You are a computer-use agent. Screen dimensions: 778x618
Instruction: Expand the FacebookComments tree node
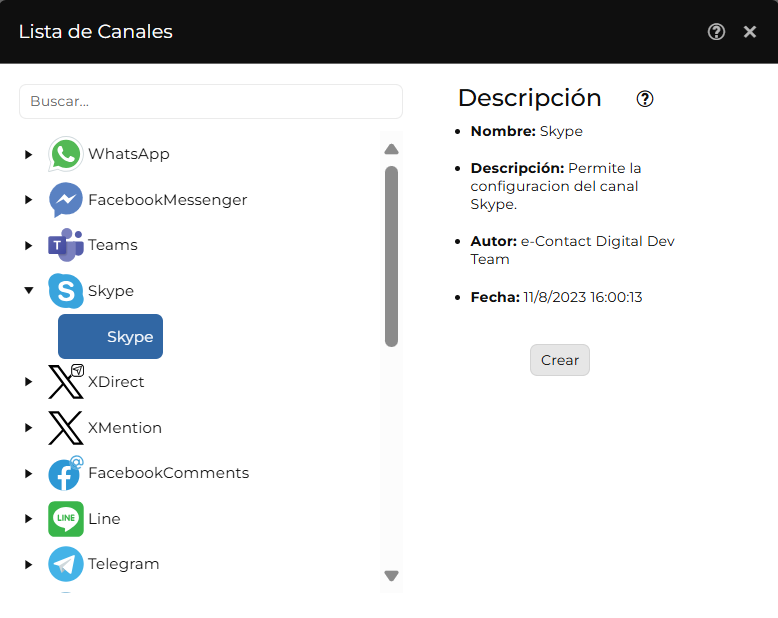[28, 473]
